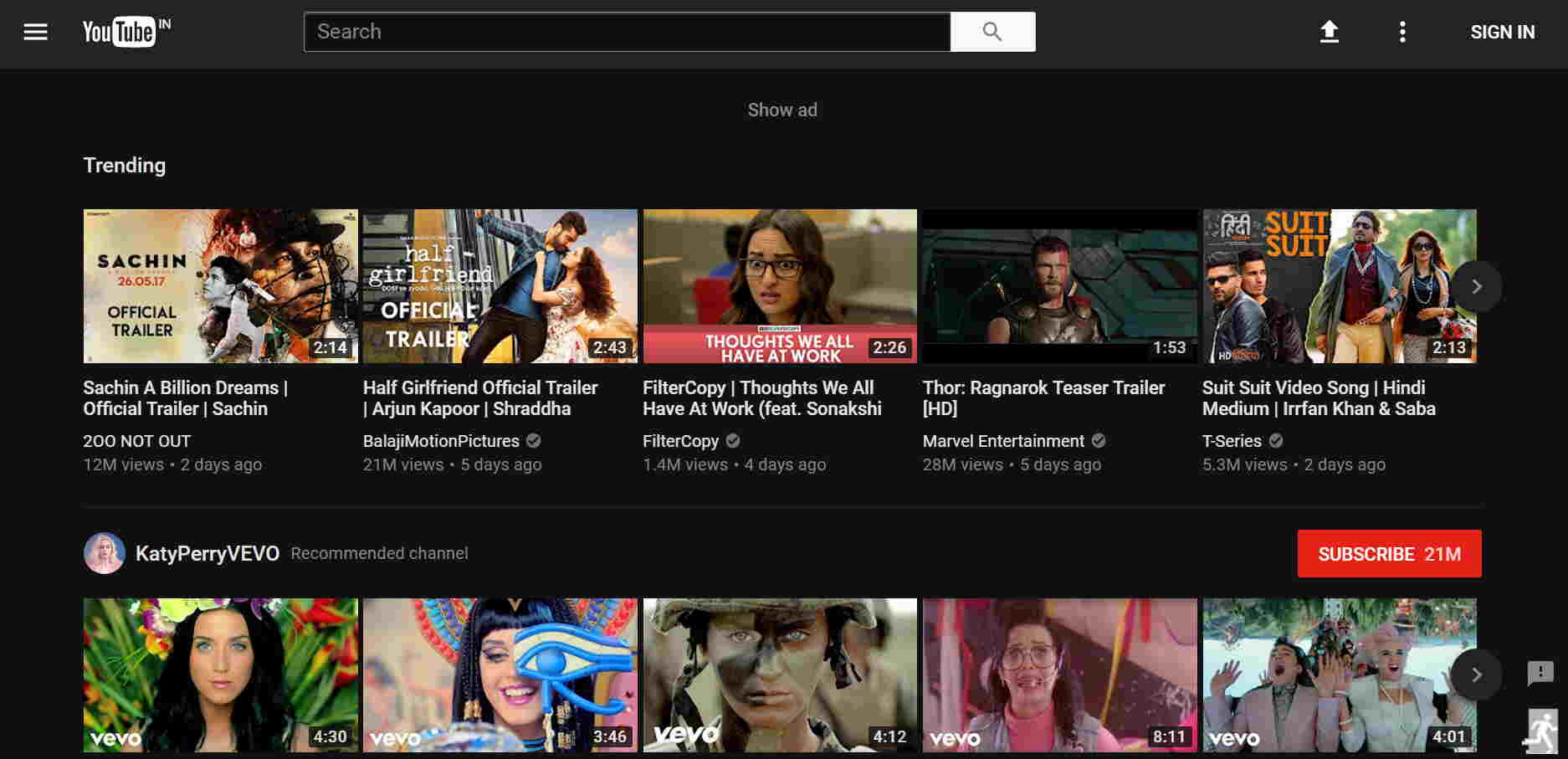Viewport: 1568px width, 759px height.
Task: Subscribe to KatyPerryVEVO
Action: click(1389, 554)
